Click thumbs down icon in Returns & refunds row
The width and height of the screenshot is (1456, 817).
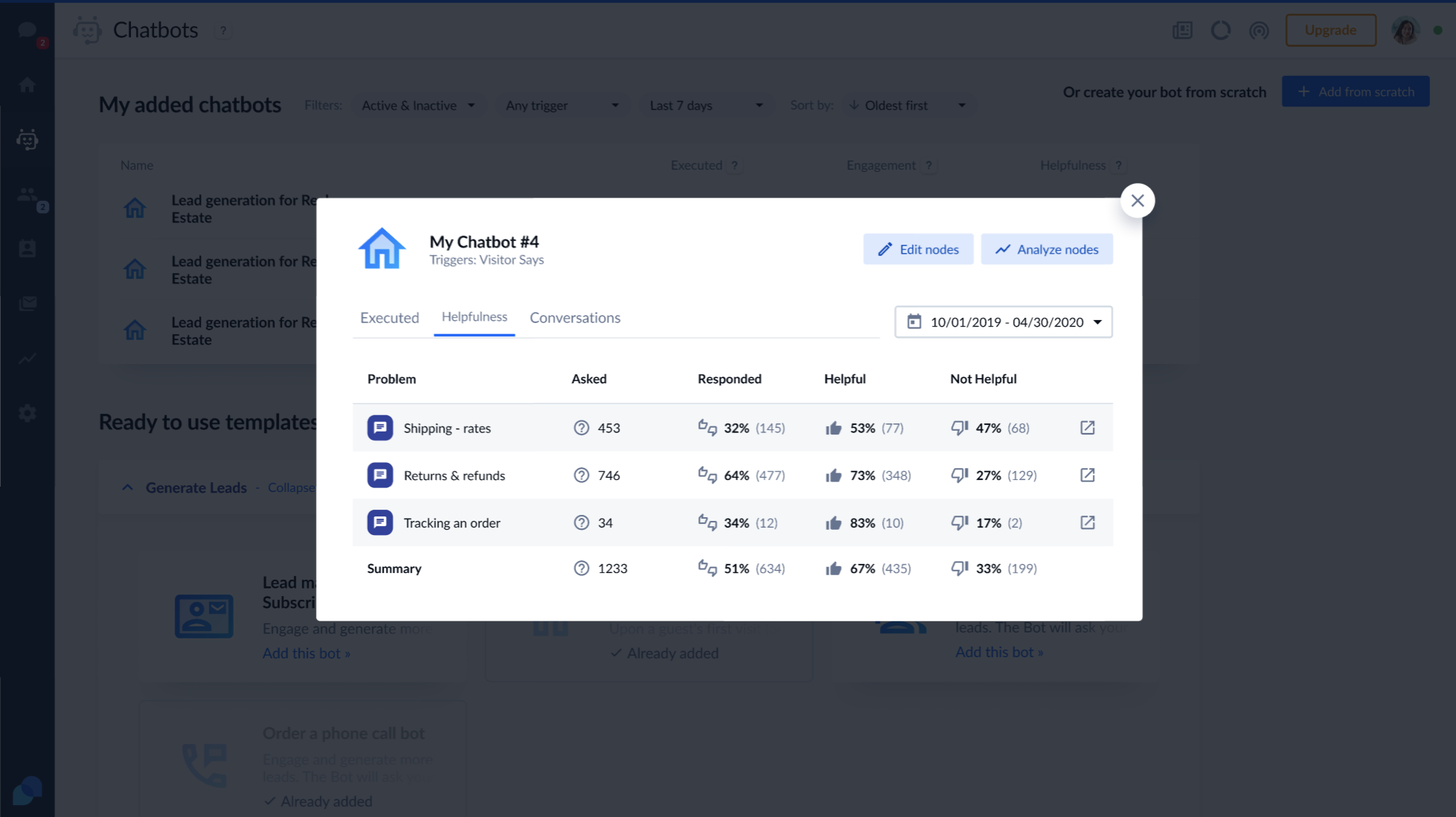point(960,475)
